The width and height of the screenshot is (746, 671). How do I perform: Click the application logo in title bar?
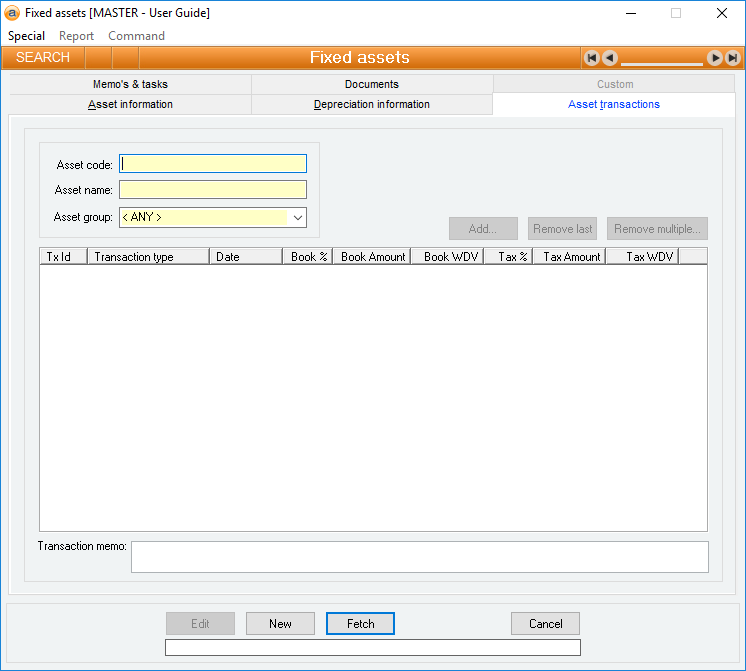click(12, 13)
